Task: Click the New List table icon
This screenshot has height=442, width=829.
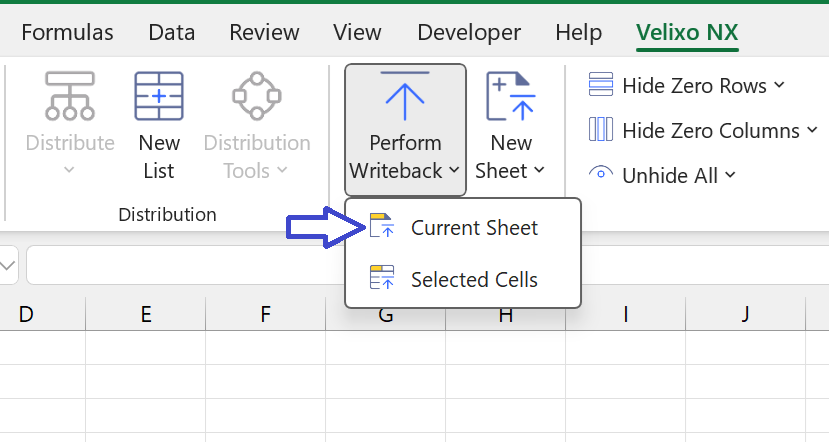Action: point(159,96)
